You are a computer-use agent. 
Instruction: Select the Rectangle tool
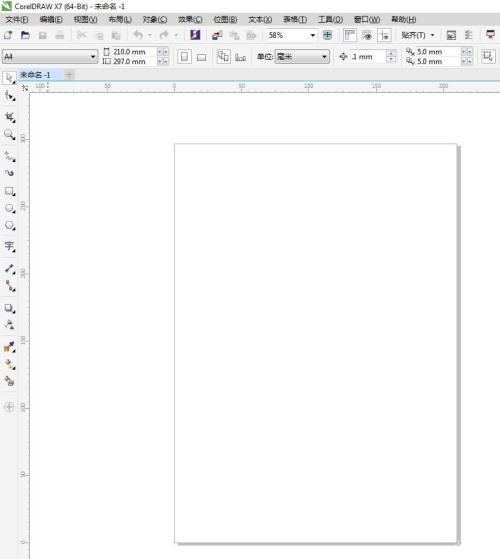tap(9, 191)
